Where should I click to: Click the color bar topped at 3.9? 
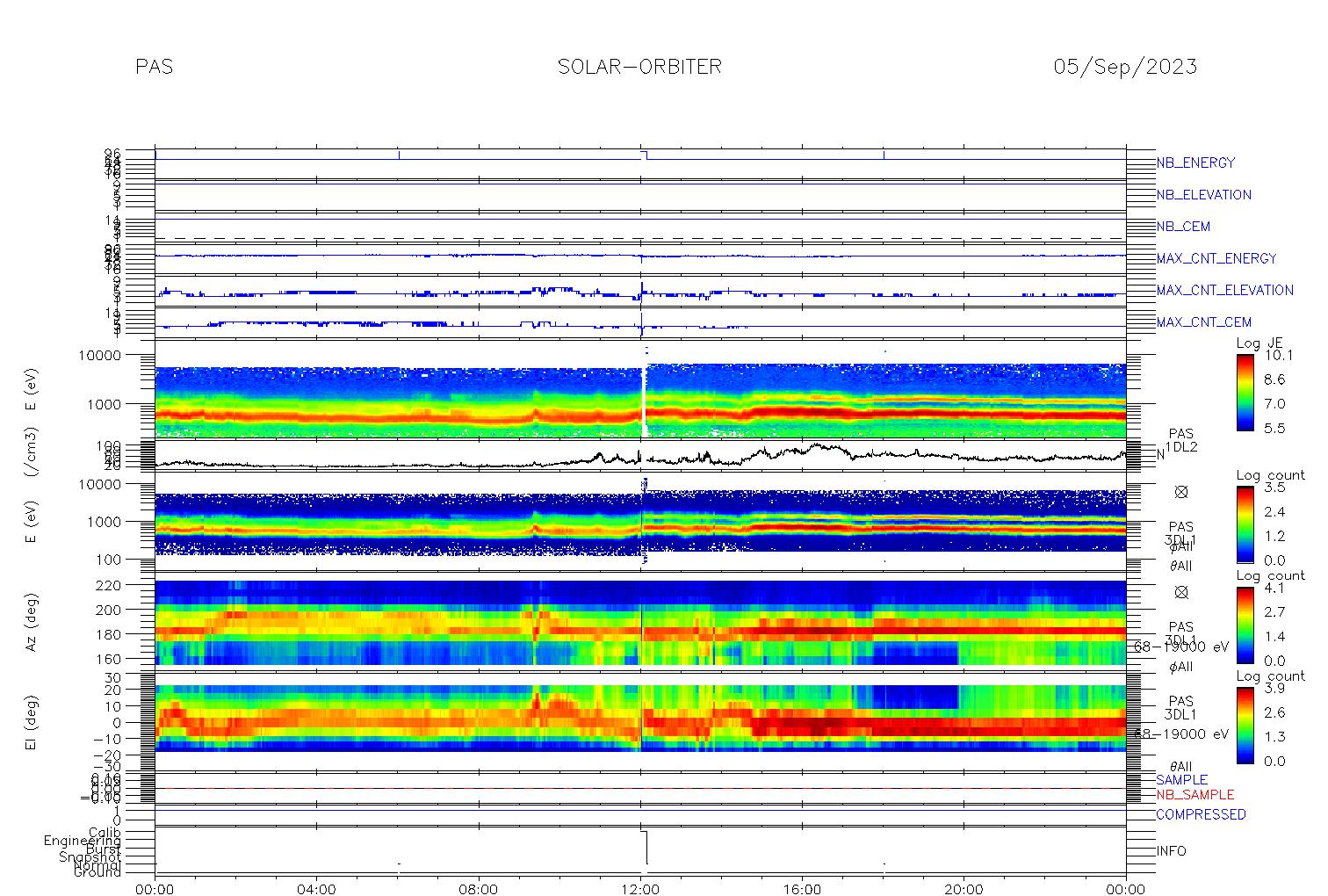pos(1245,725)
